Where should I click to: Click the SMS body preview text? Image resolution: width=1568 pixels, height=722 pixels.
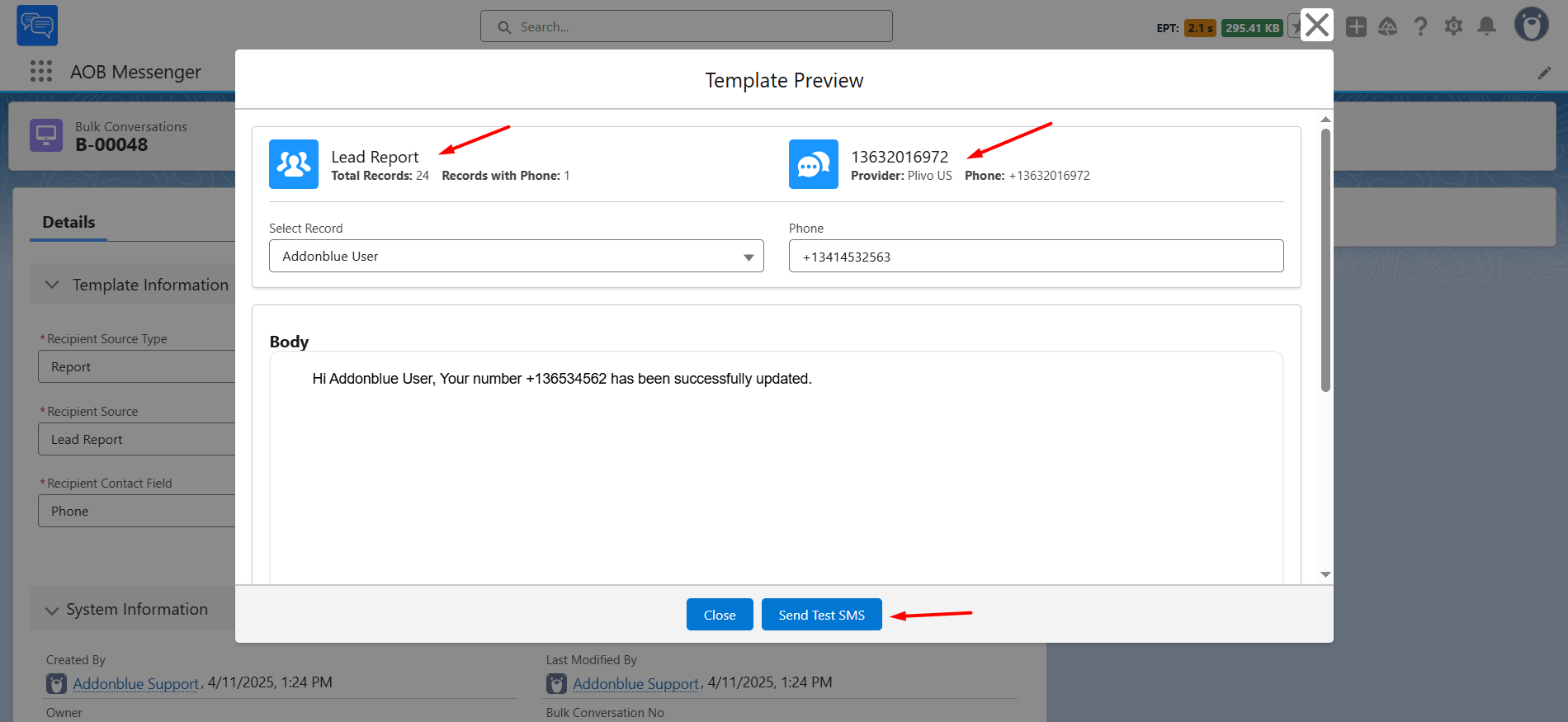pos(562,379)
